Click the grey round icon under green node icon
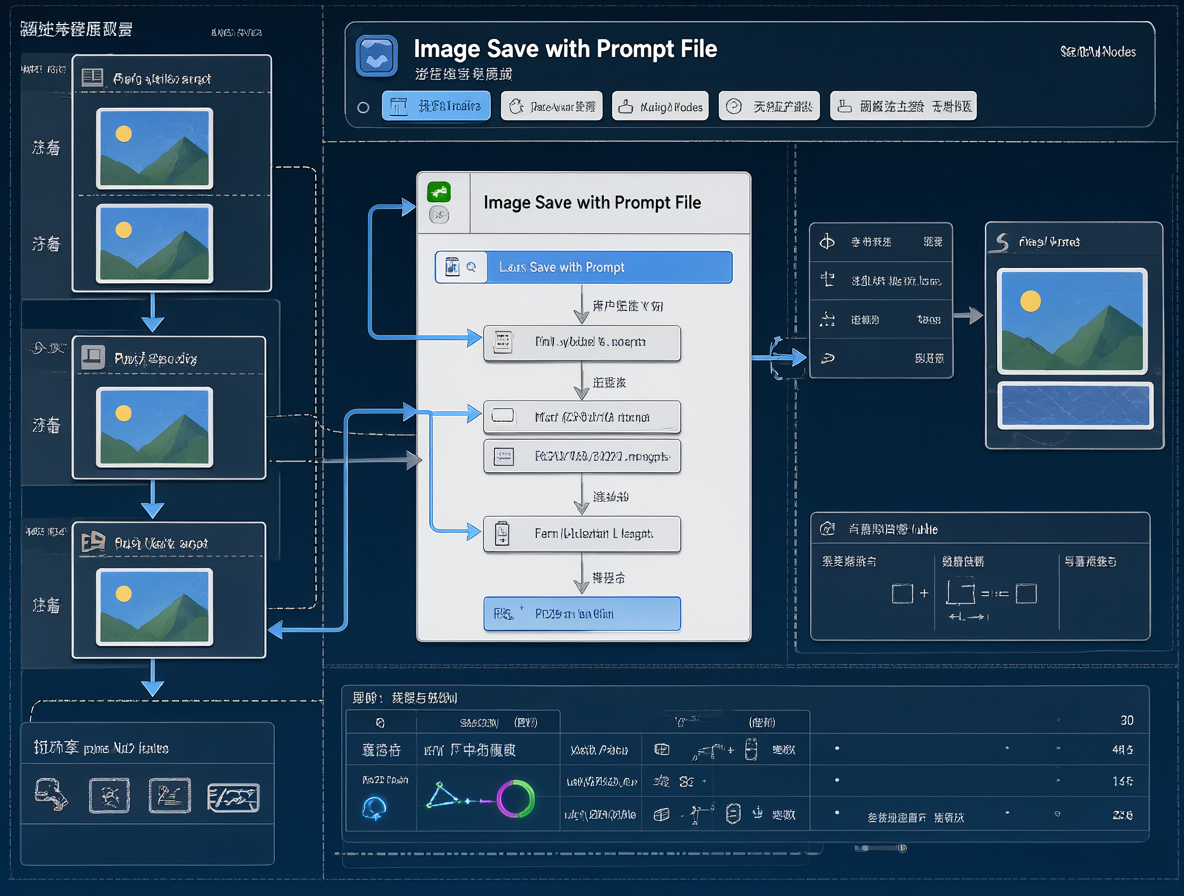 tap(439, 216)
